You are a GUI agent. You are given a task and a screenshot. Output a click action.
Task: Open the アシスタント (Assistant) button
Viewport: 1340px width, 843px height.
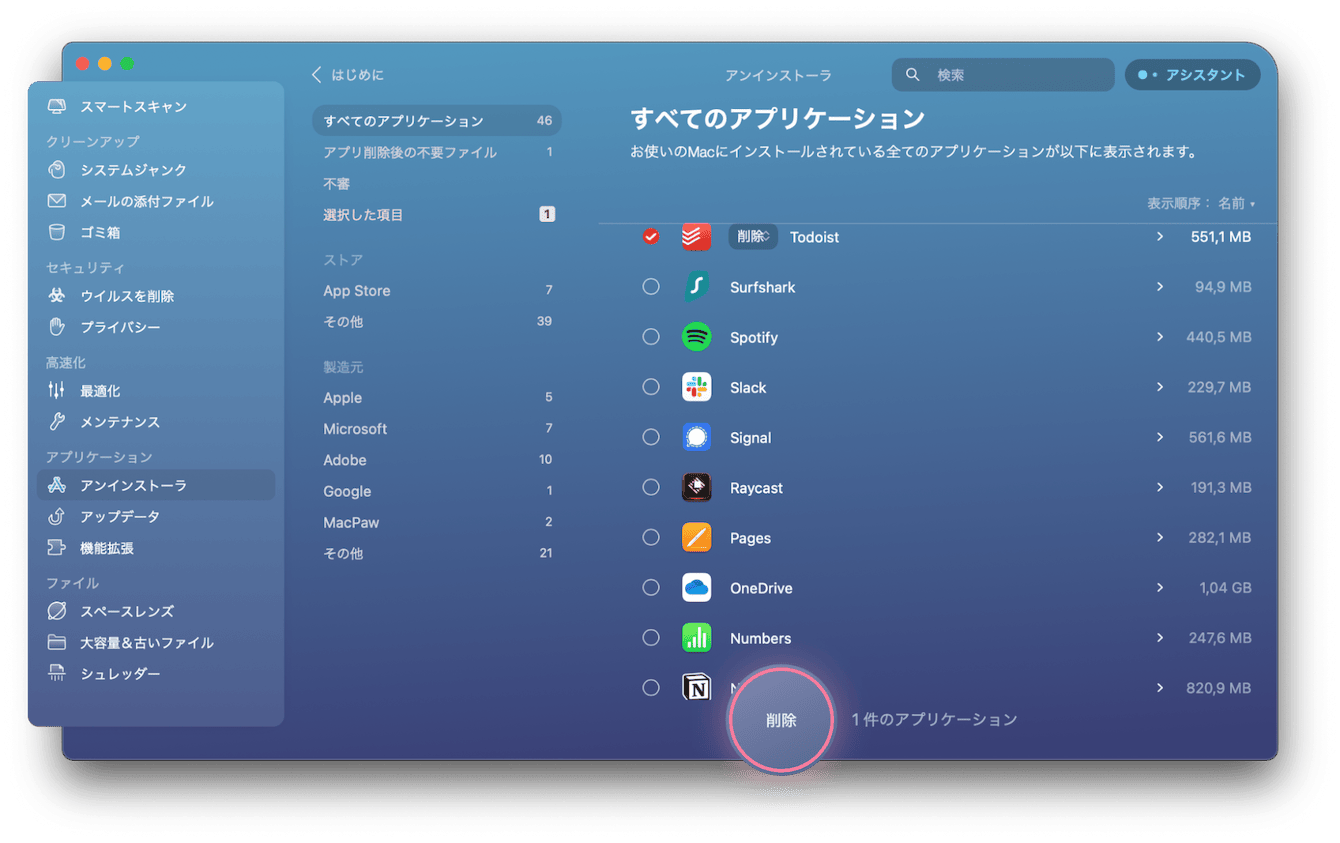click(x=1192, y=75)
